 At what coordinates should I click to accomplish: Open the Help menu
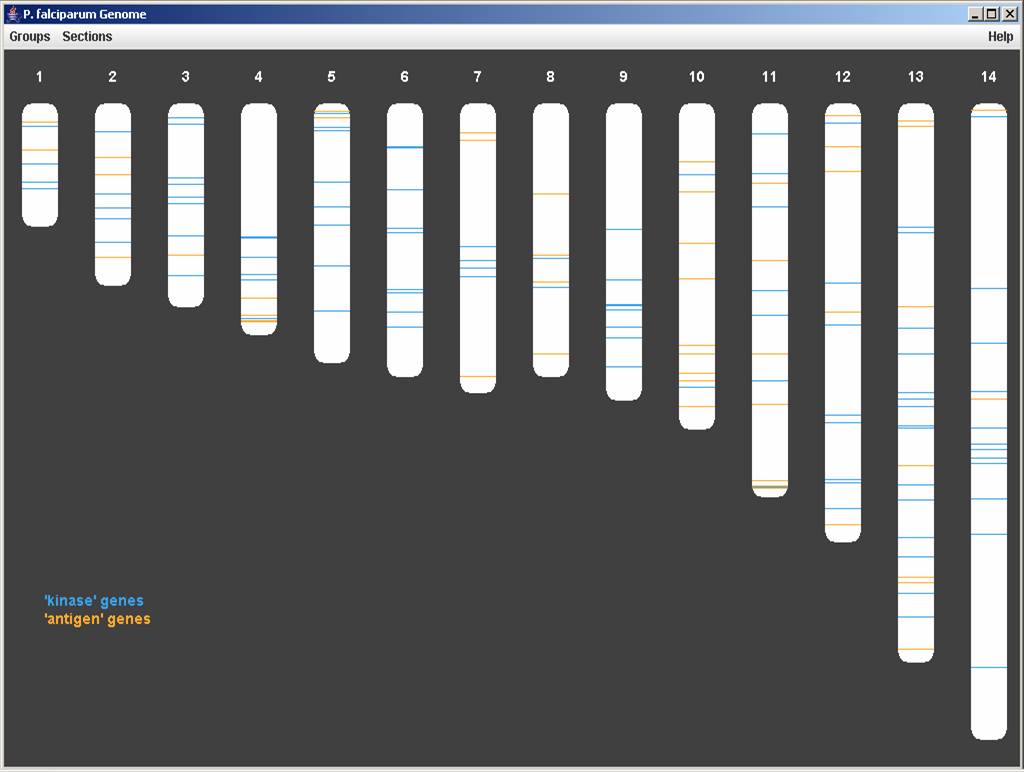tap(1000, 36)
